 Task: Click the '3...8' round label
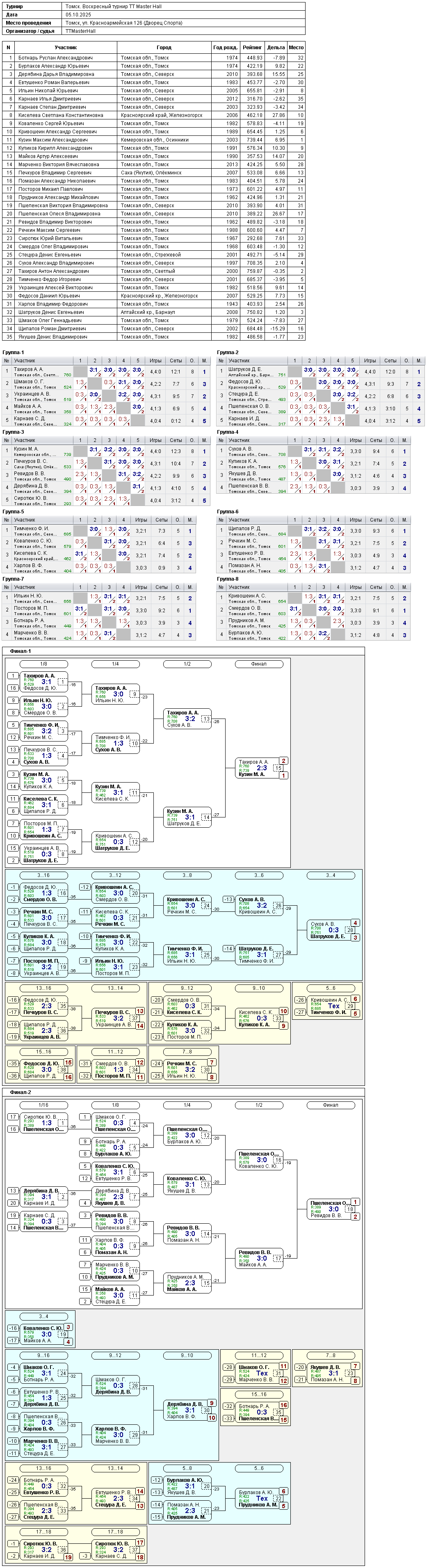pos(187,875)
